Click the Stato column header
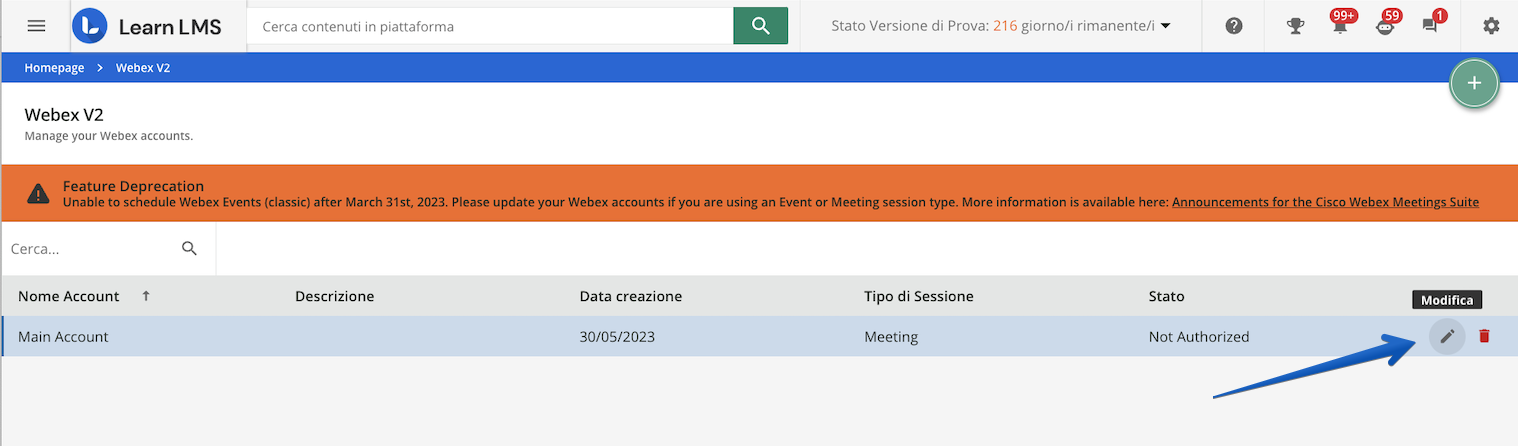Viewport: 1518px width, 446px height. [x=1166, y=296]
